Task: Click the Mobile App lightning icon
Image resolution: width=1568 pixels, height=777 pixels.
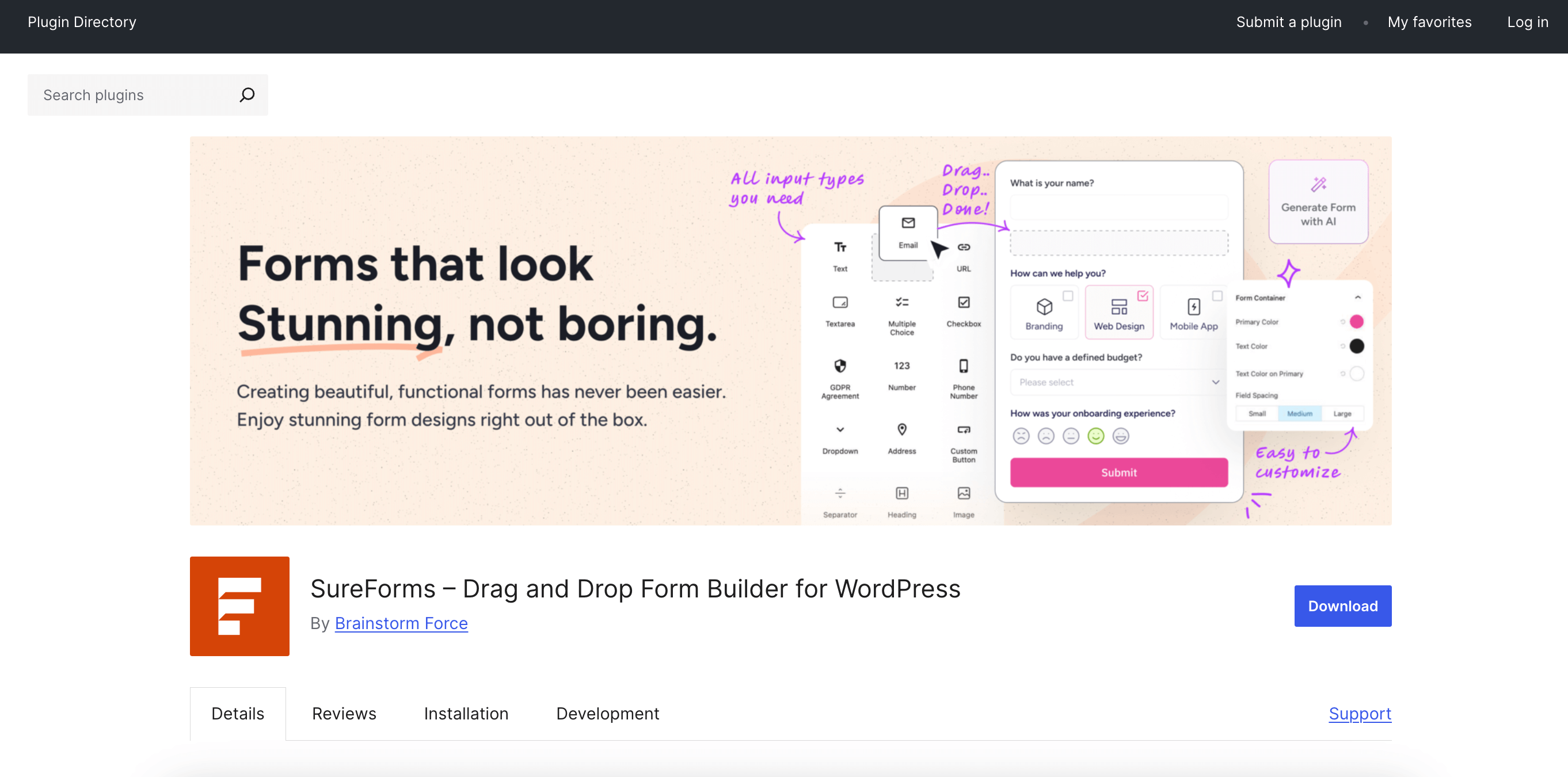Action: (x=1194, y=307)
